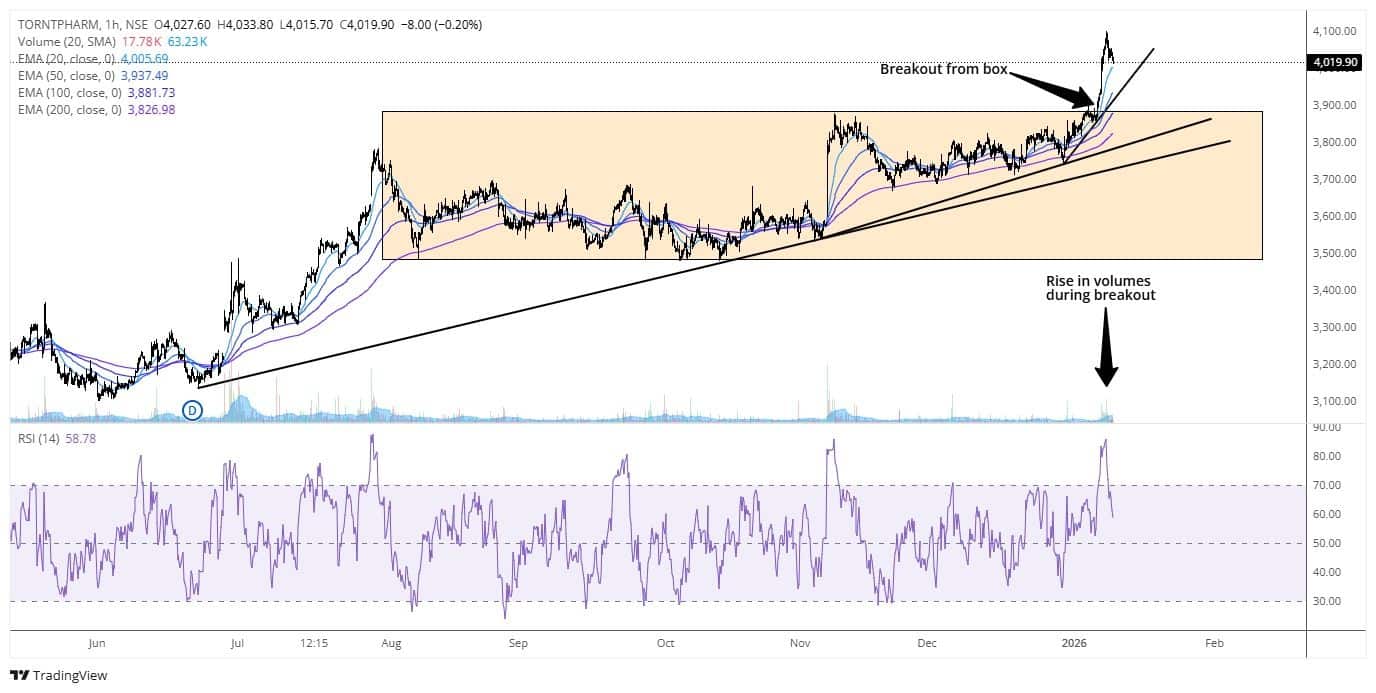Click the Nov label on time axis

coord(801,644)
